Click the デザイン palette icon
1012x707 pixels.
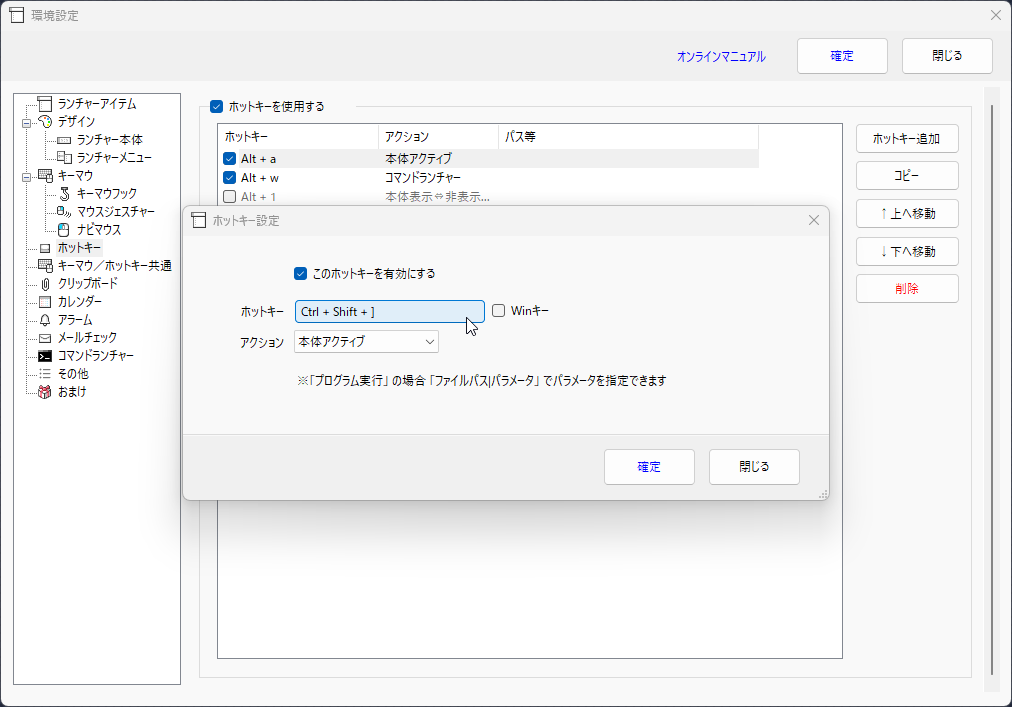(45, 121)
